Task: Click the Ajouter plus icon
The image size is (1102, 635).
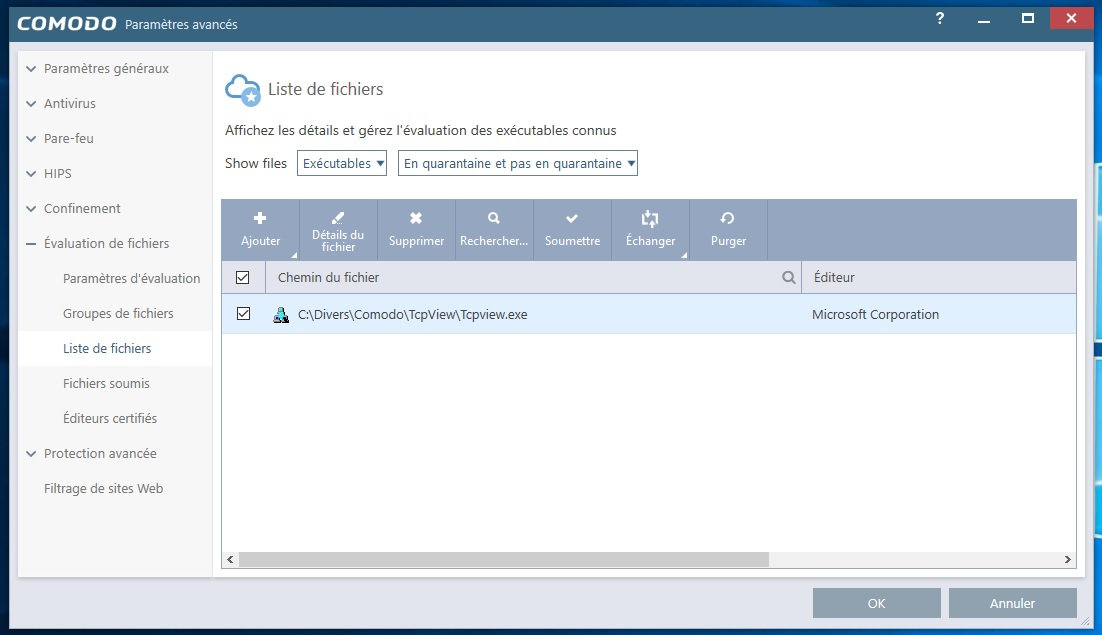Action: (x=260, y=218)
